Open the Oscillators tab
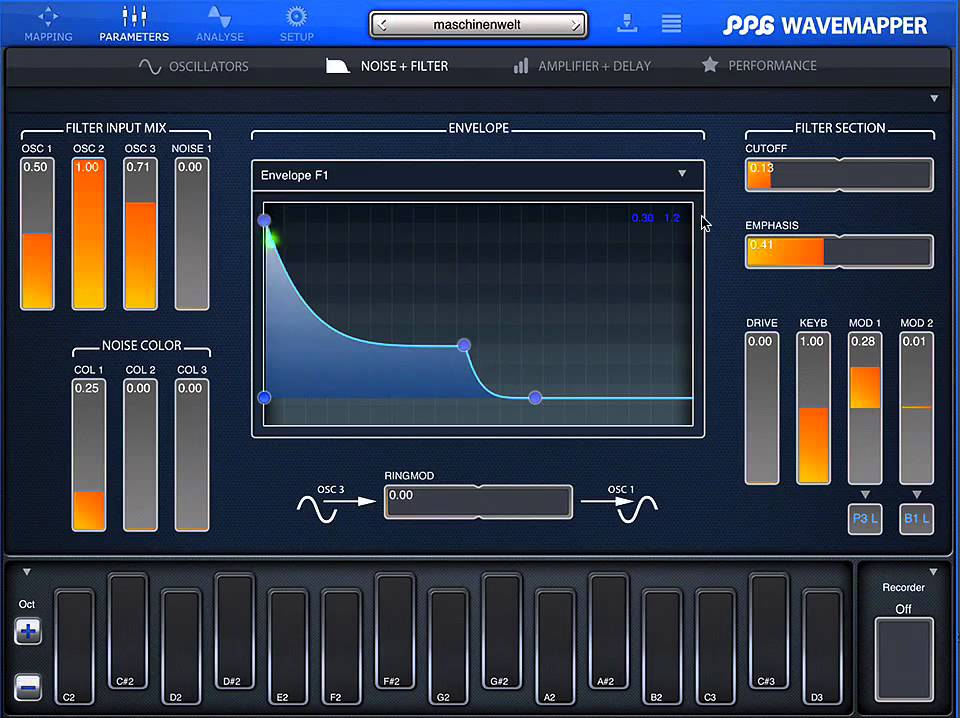The image size is (960, 718). click(x=193, y=66)
